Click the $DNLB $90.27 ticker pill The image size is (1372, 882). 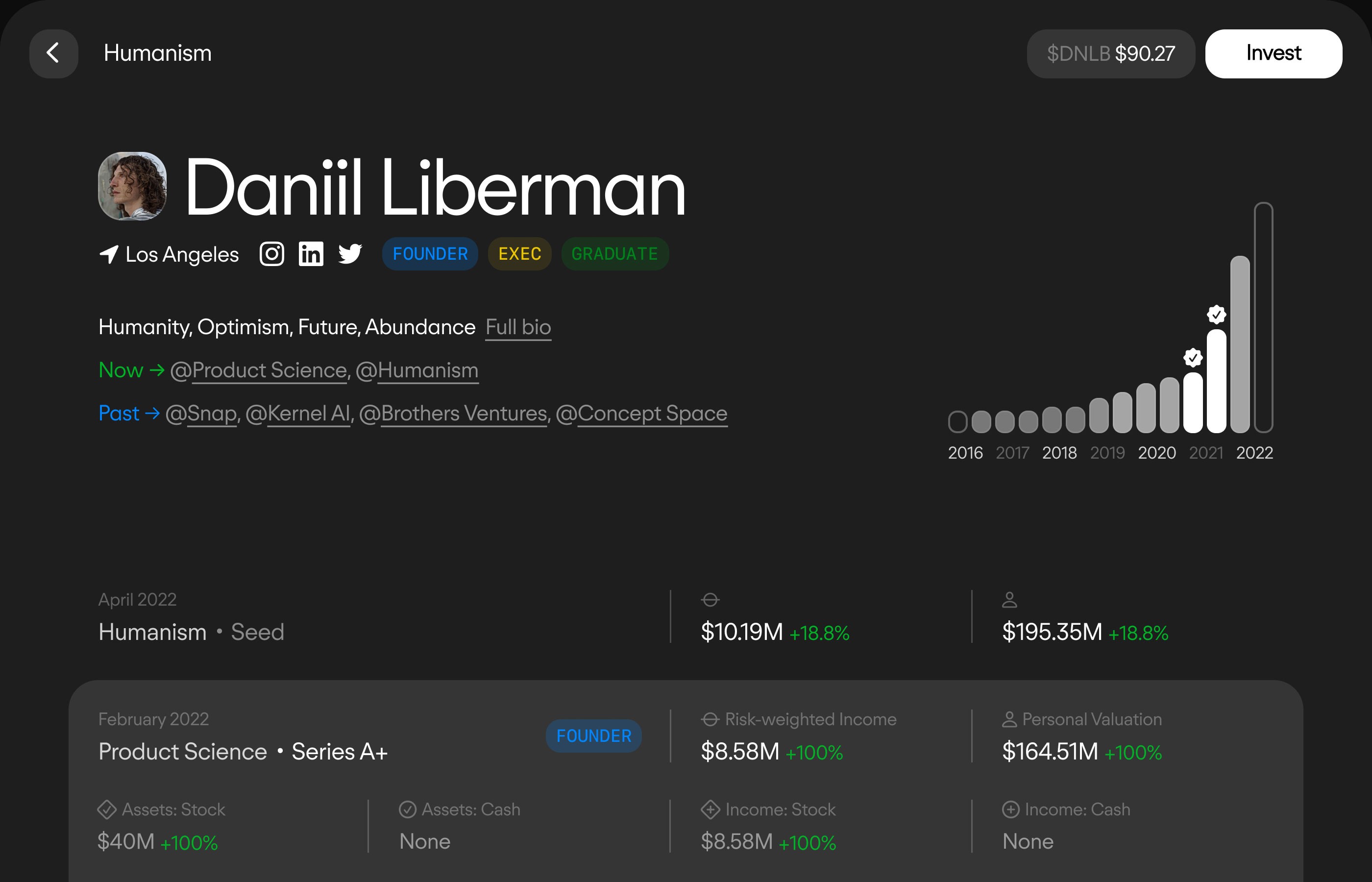(1111, 53)
